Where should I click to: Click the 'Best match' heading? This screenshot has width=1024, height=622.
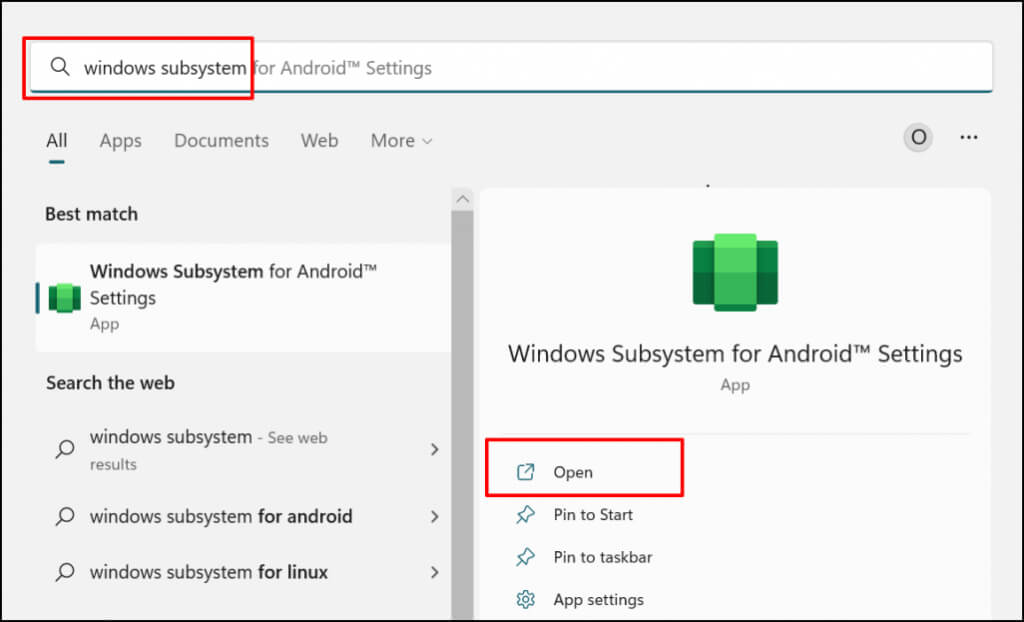click(x=91, y=214)
